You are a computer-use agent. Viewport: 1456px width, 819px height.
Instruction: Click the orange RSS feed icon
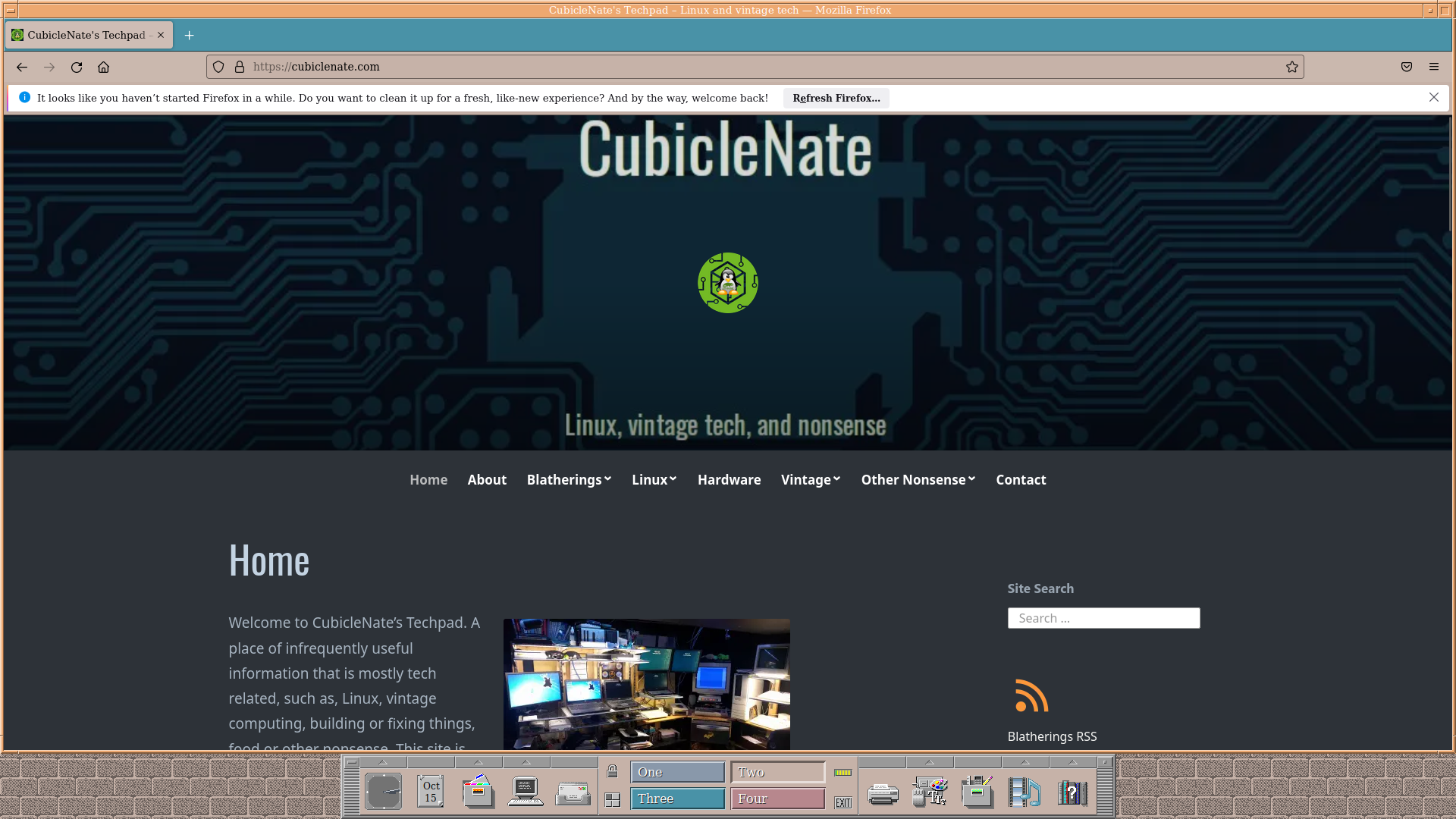(x=1031, y=695)
